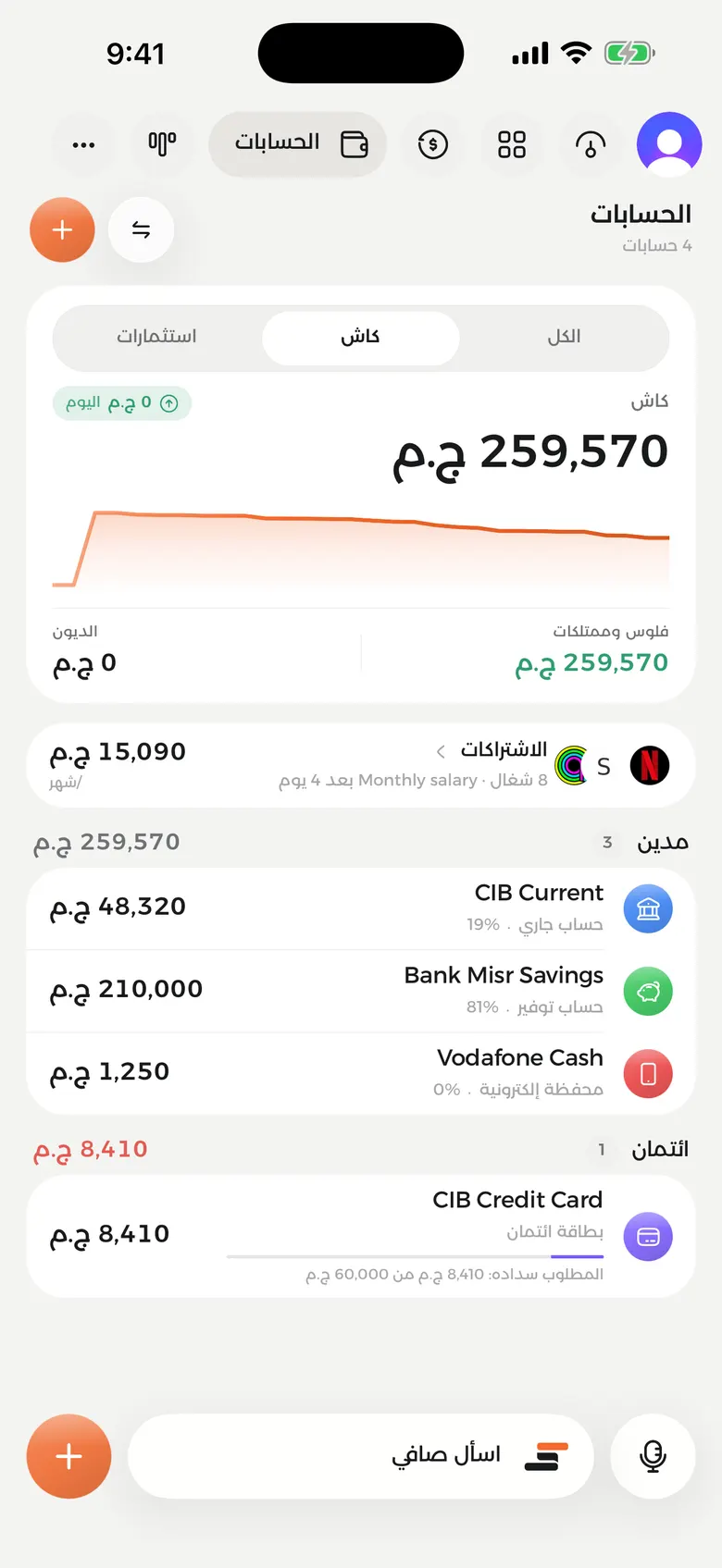
Task: Open the dashboard gauge icon
Action: [x=591, y=144]
